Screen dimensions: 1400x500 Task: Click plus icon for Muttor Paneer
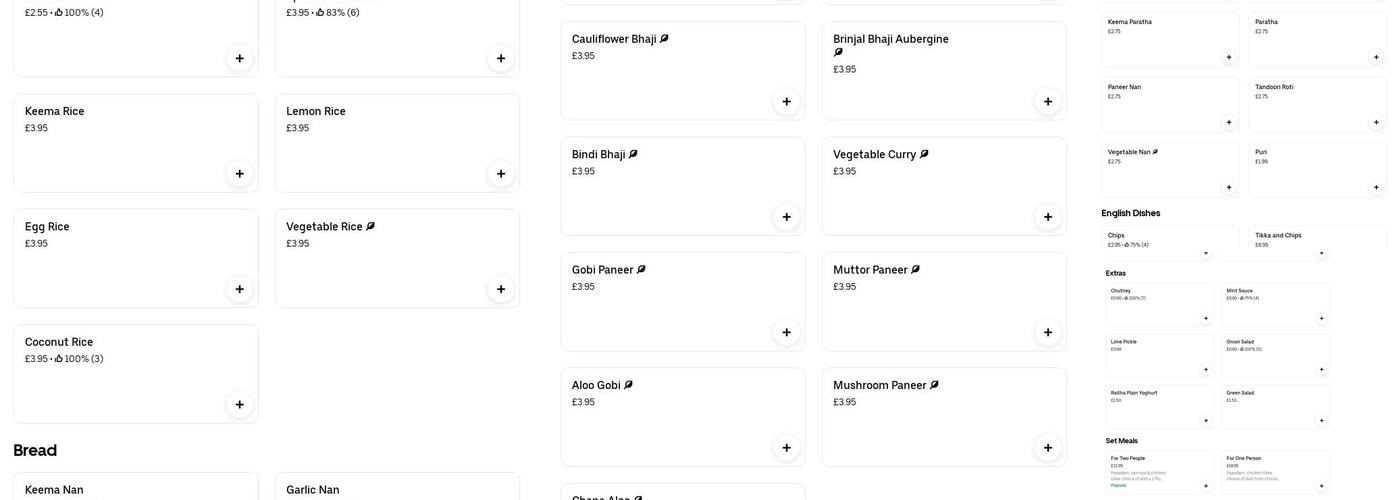tap(1048, 332)
